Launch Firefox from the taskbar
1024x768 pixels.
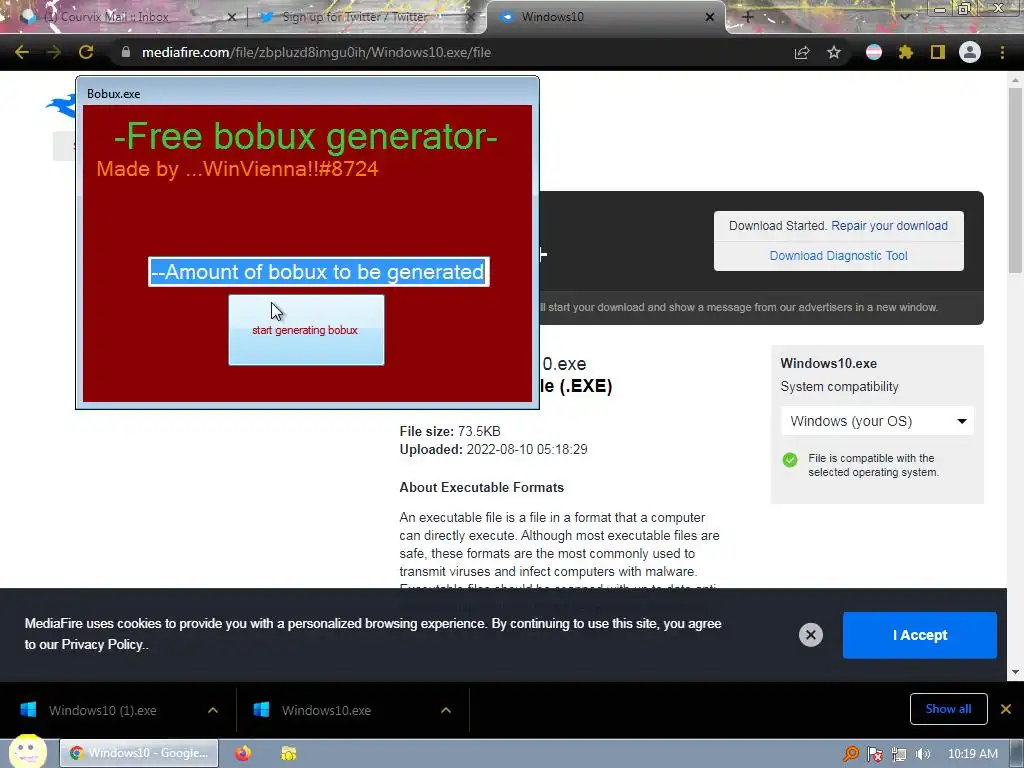pyautogui.click(x=243, y=753)
